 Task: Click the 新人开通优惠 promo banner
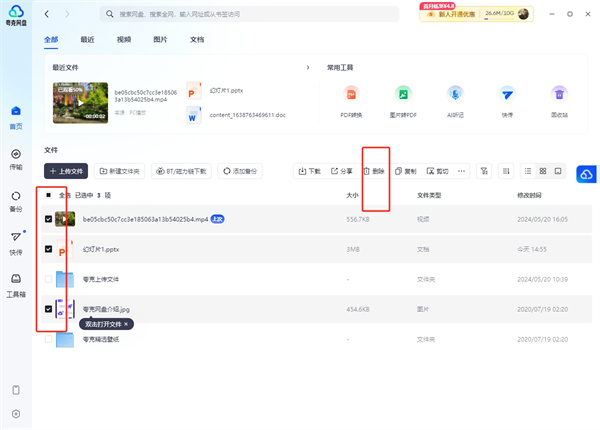click(x=450, y=14)
